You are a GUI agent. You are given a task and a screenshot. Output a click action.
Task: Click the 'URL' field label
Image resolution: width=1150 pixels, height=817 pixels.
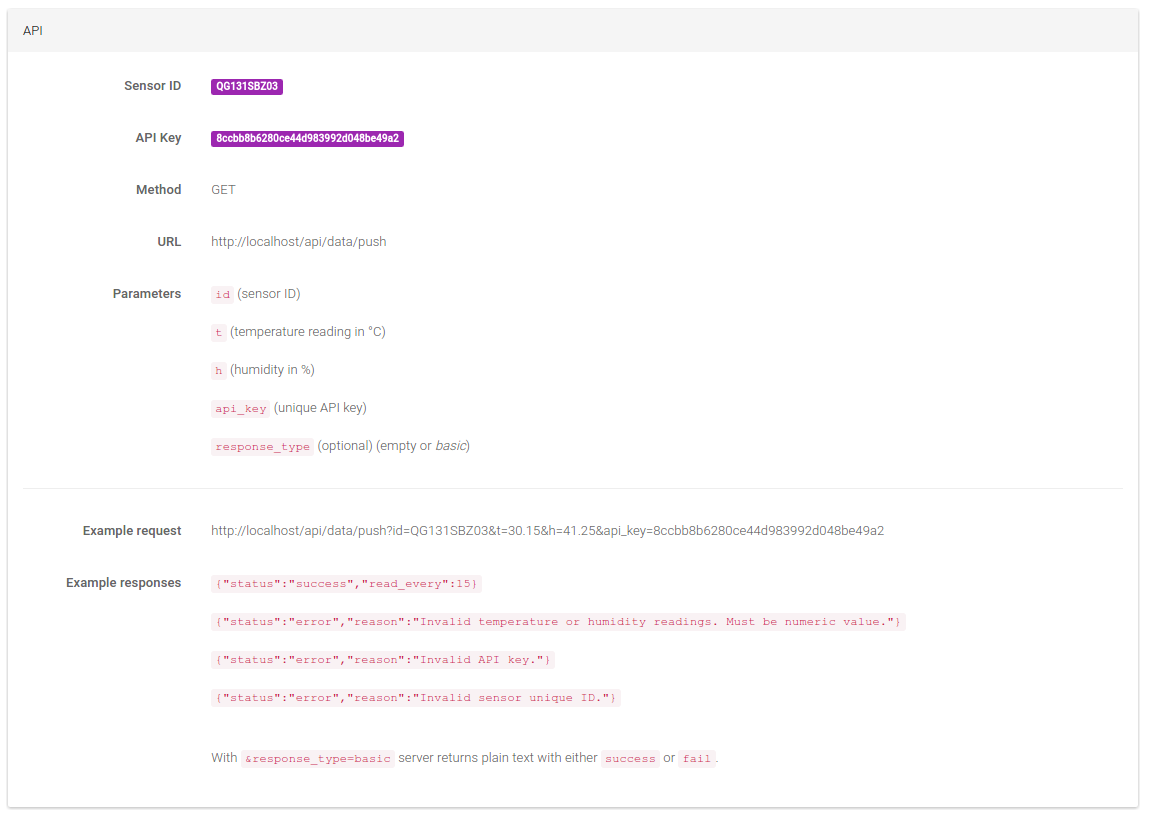coord(169,242)
